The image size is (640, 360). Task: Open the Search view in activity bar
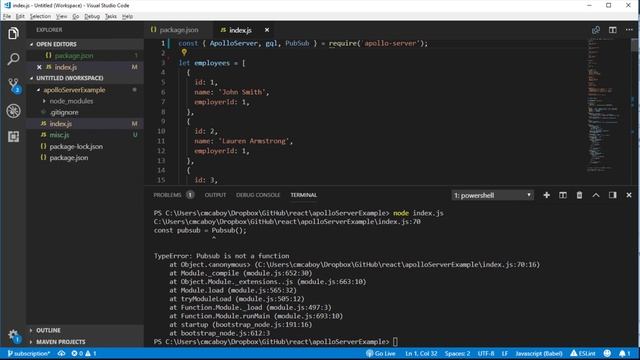coord(13,59)
